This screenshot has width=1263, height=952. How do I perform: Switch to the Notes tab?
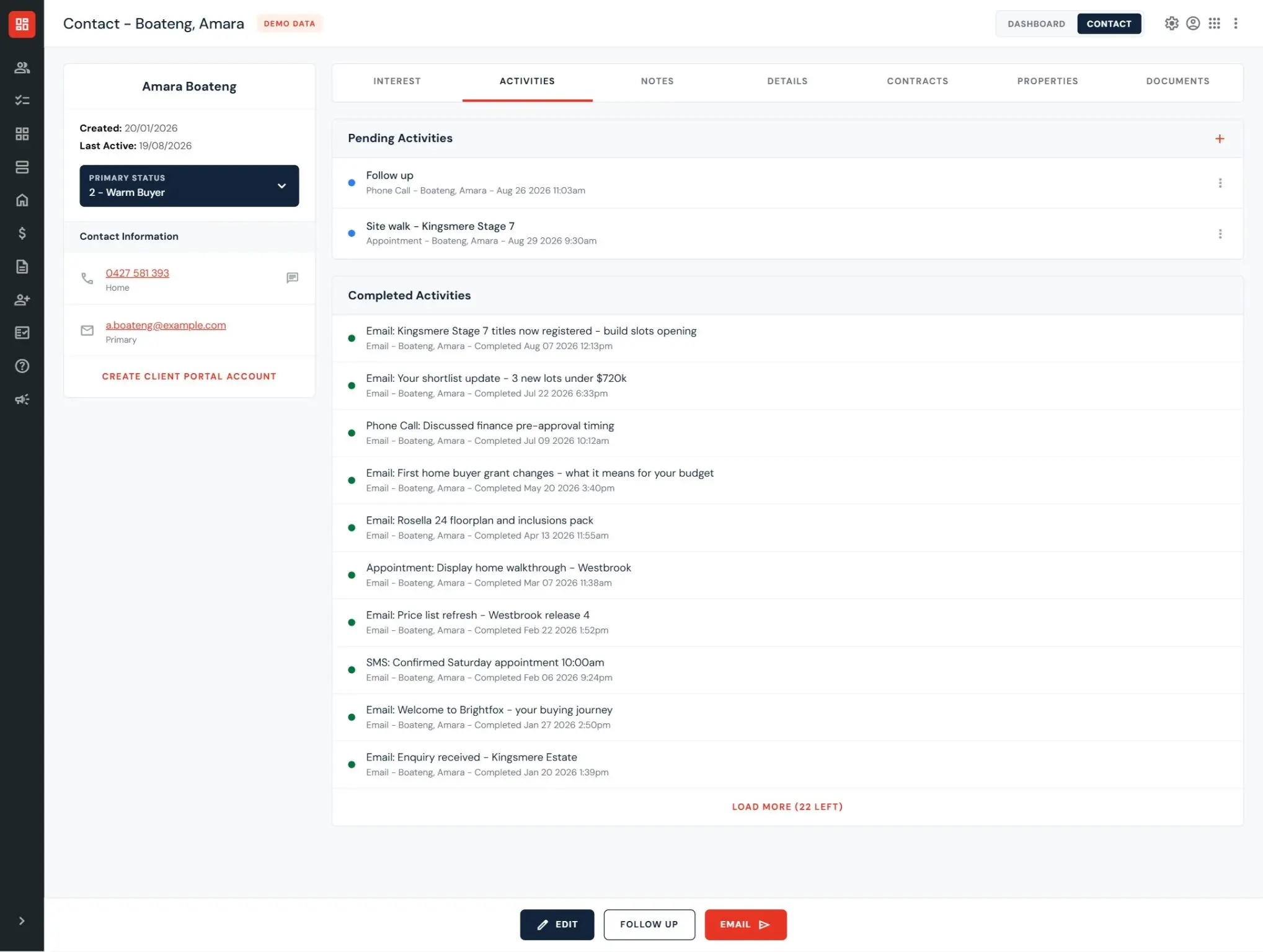657,81
